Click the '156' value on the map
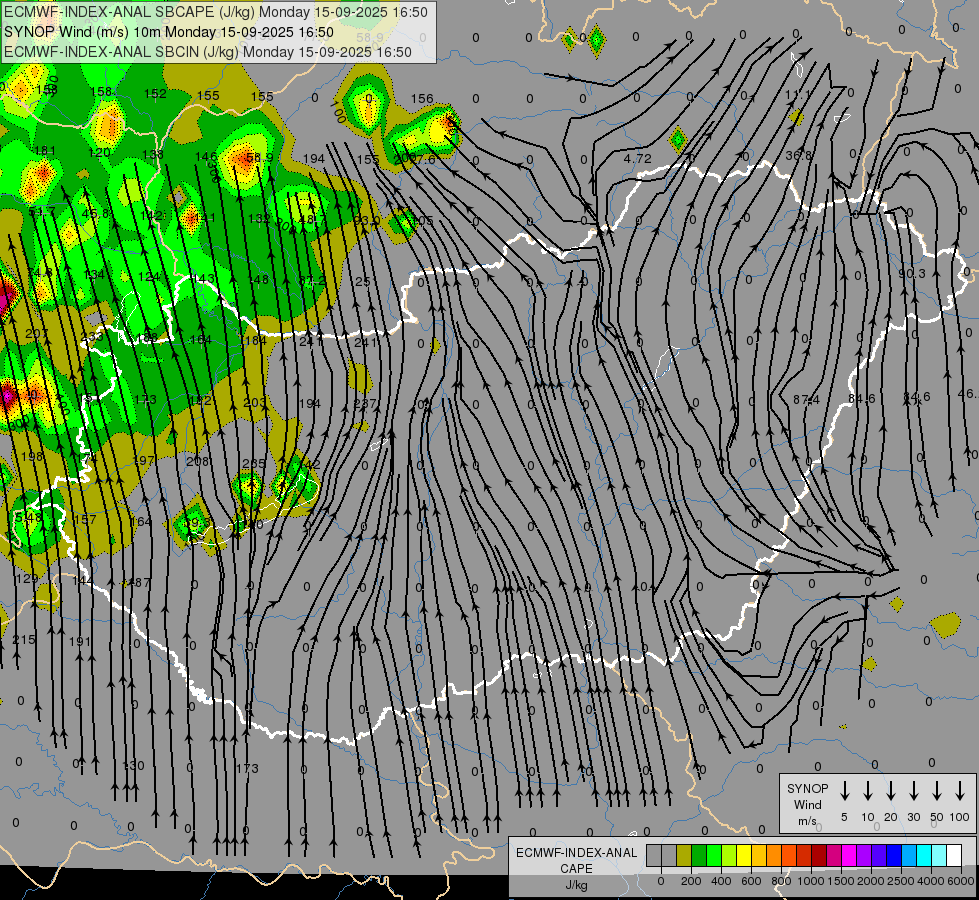Screen dimensions: 979x900 422,98
